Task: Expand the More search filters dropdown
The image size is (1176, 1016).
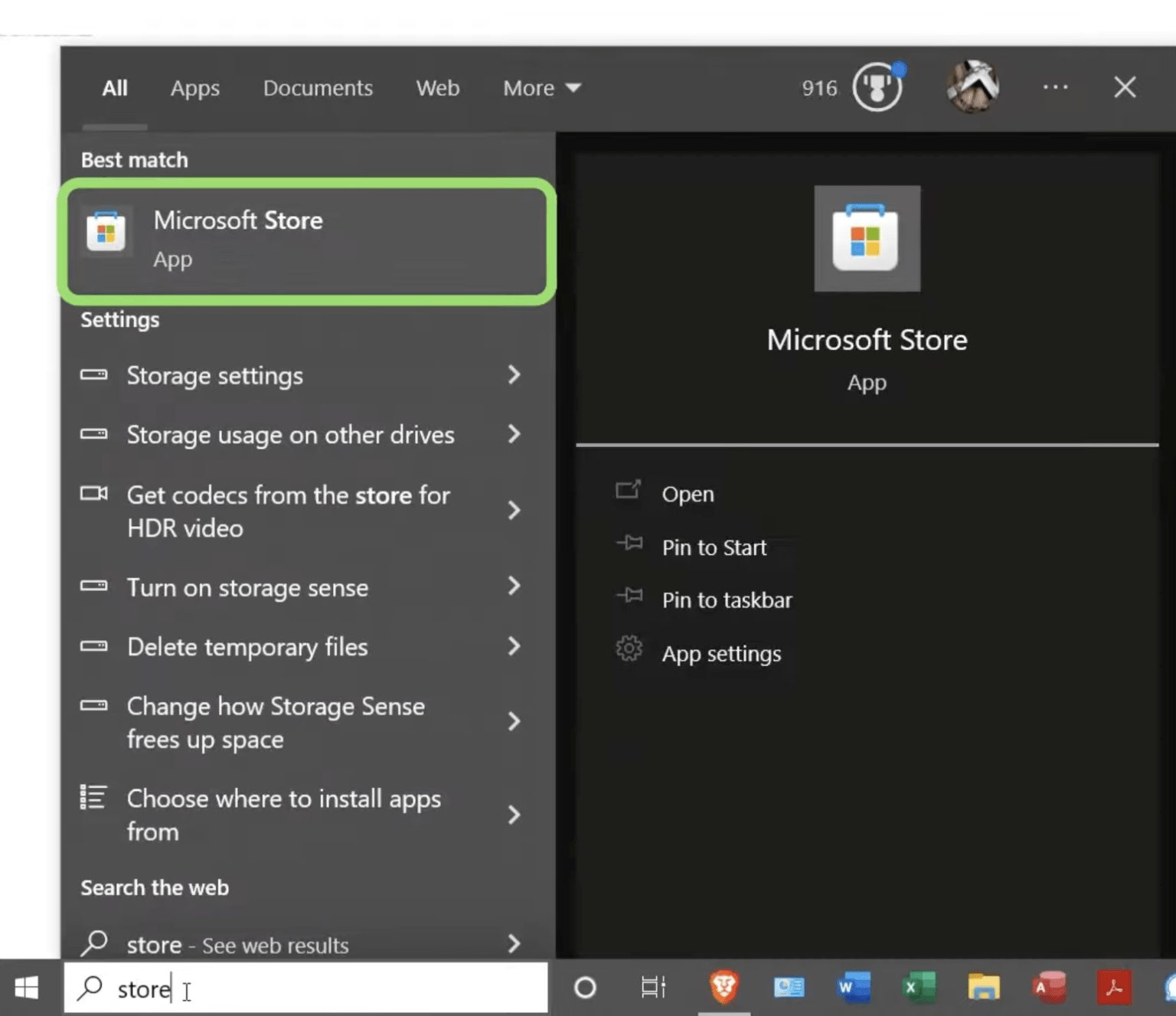Action: tap(541, 88)
